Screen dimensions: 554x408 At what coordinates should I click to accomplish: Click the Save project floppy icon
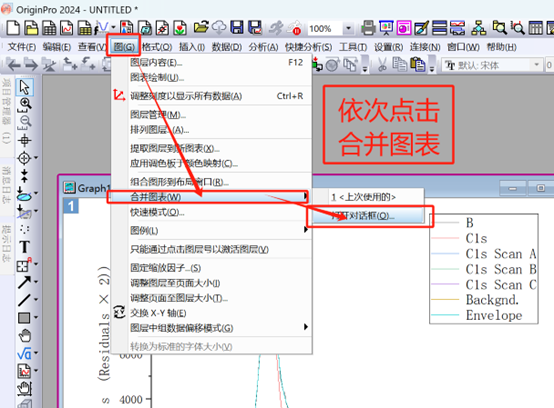click(237, 28)
